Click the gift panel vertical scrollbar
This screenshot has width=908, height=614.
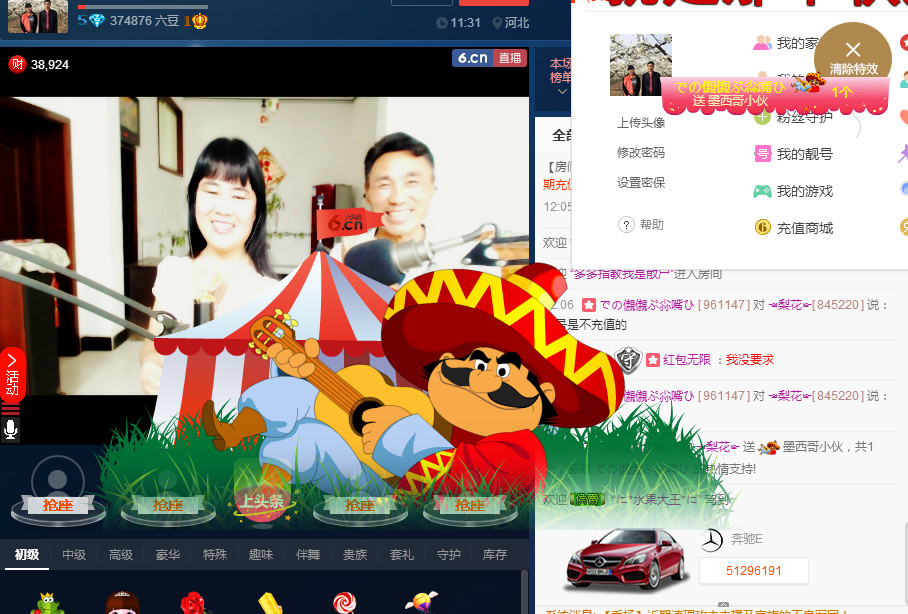pos(524,592)
